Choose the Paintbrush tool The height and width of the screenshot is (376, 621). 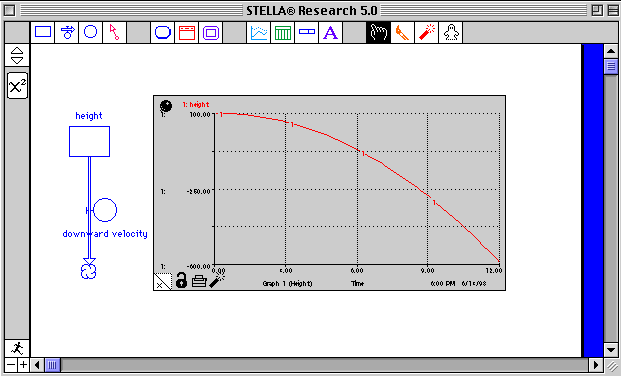click(x=402, y=32)
